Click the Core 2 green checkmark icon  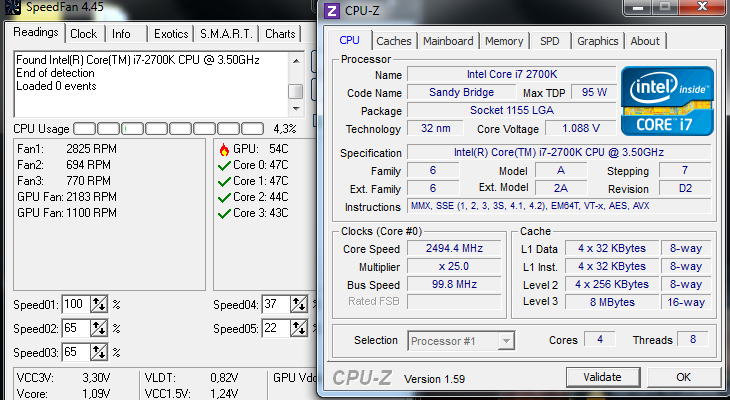[224, 197]
